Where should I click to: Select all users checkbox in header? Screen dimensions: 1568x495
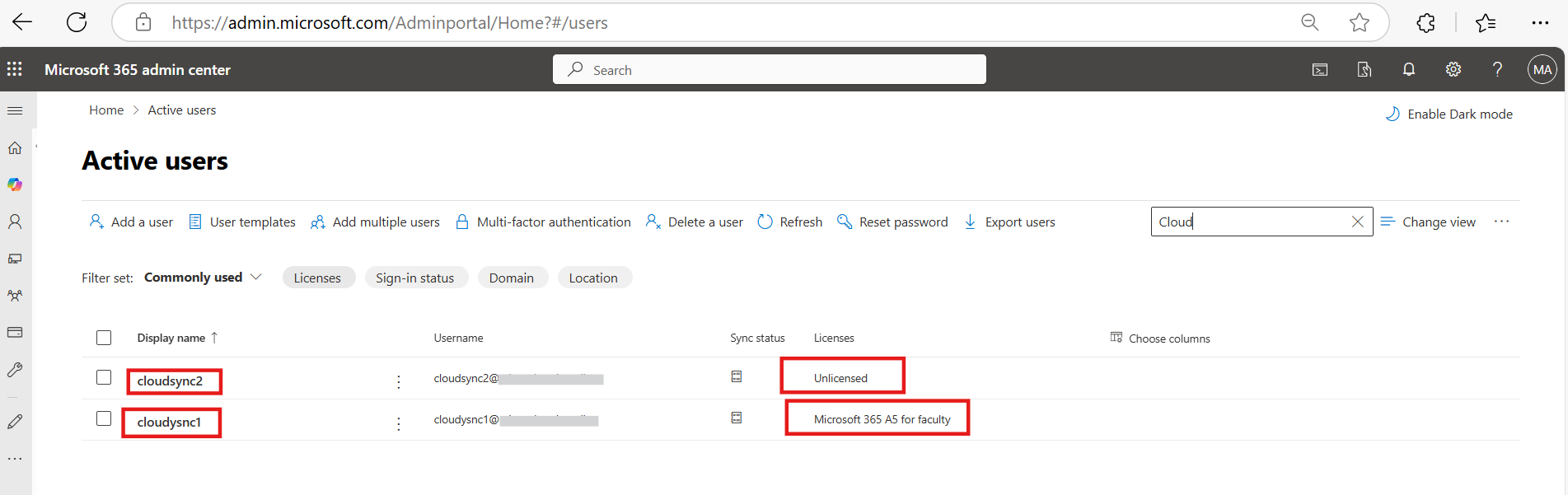tap(104, 338)
